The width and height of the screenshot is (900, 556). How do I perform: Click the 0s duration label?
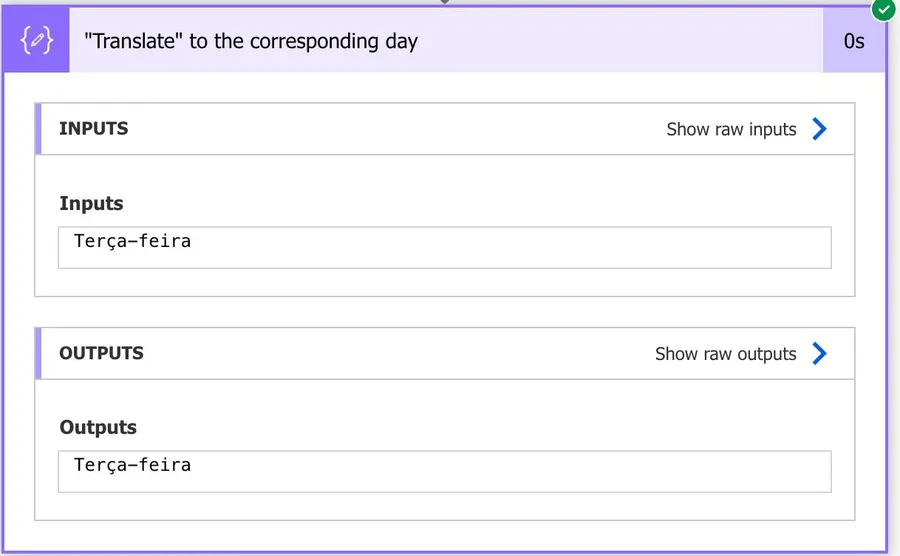point(854,41)
